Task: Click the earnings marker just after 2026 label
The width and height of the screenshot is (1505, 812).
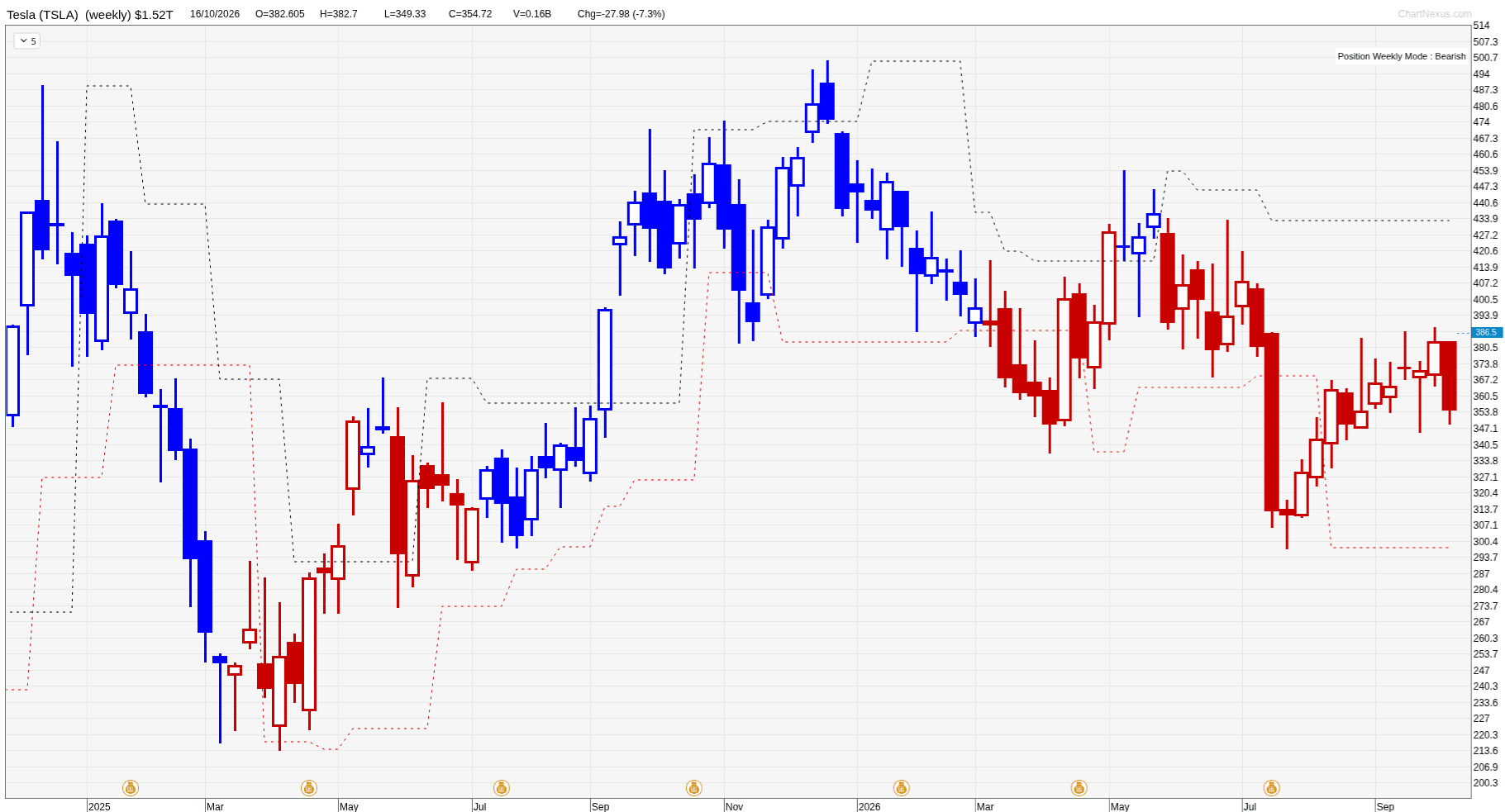Action: coord(902,788)
